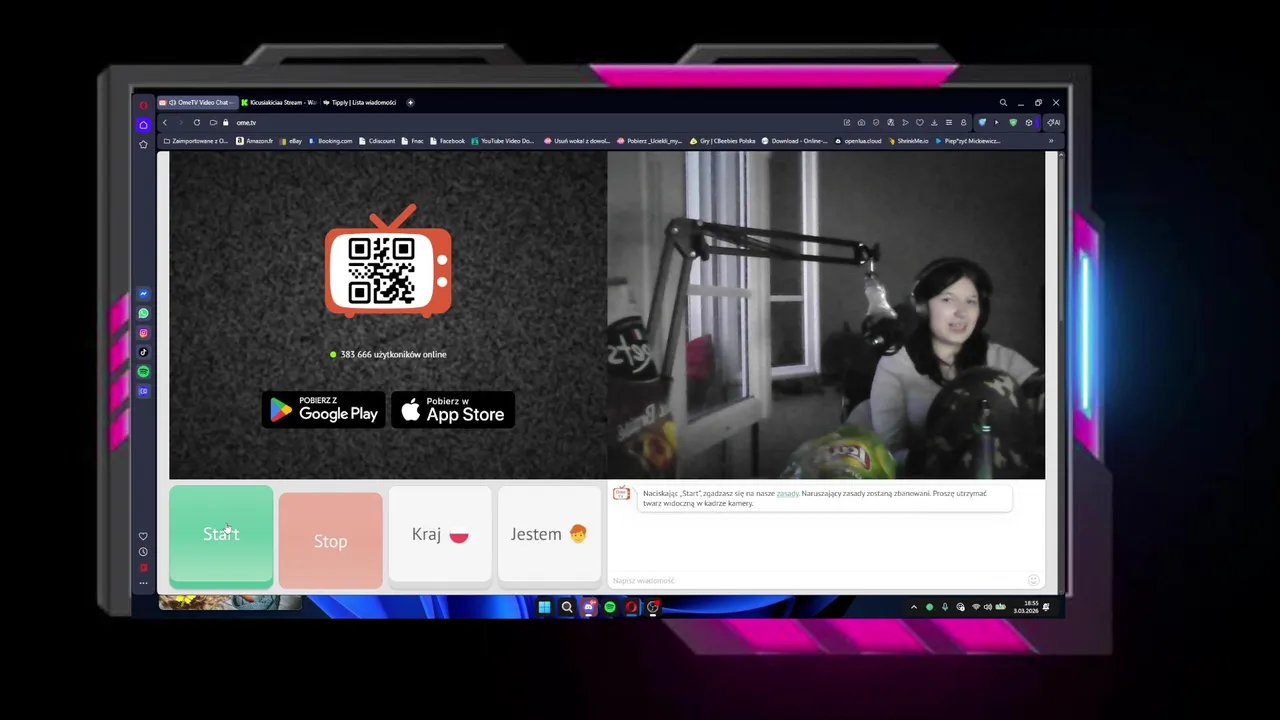The image size is (1280, 720).
Task: Open Messenger in the Opera sidebar
Action: 143,294
